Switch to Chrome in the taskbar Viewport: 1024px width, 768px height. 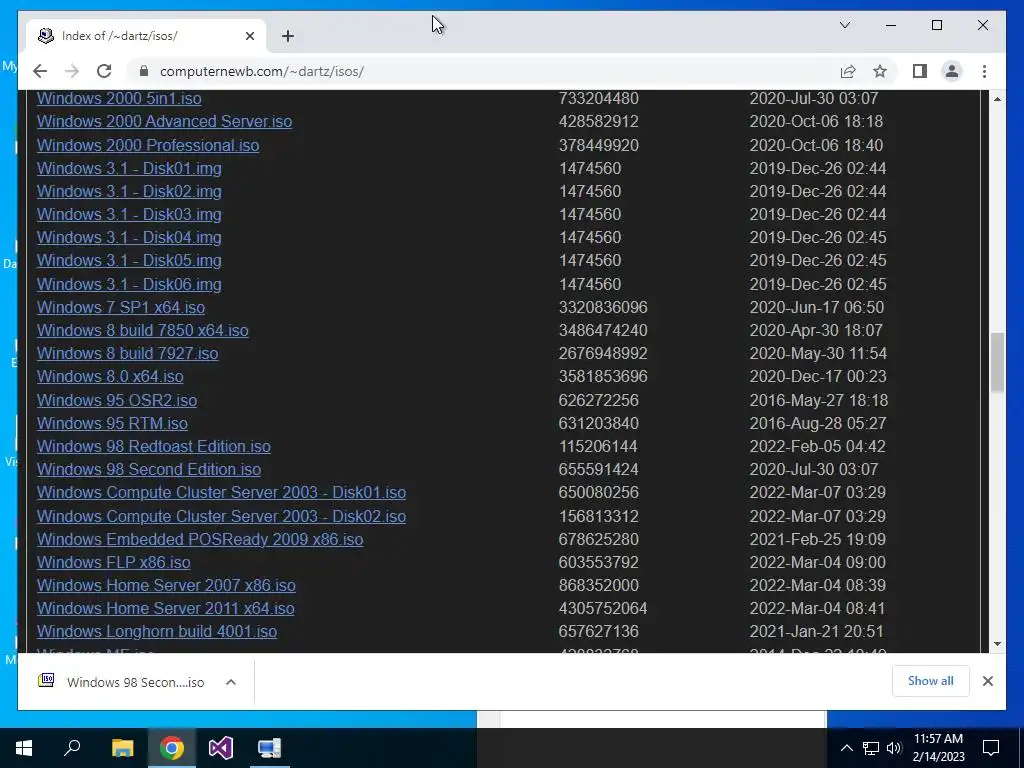point(172,748)
